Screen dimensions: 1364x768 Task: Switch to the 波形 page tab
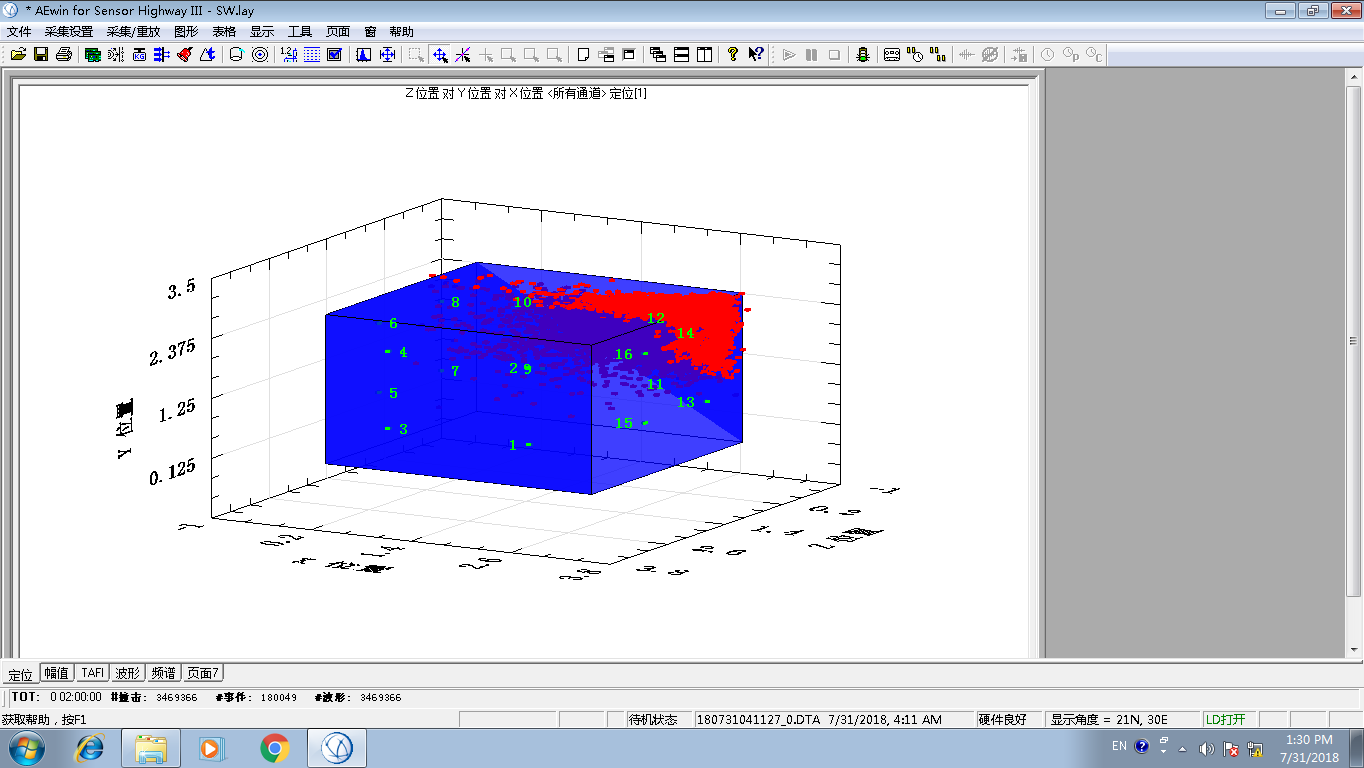pos(128,673)
